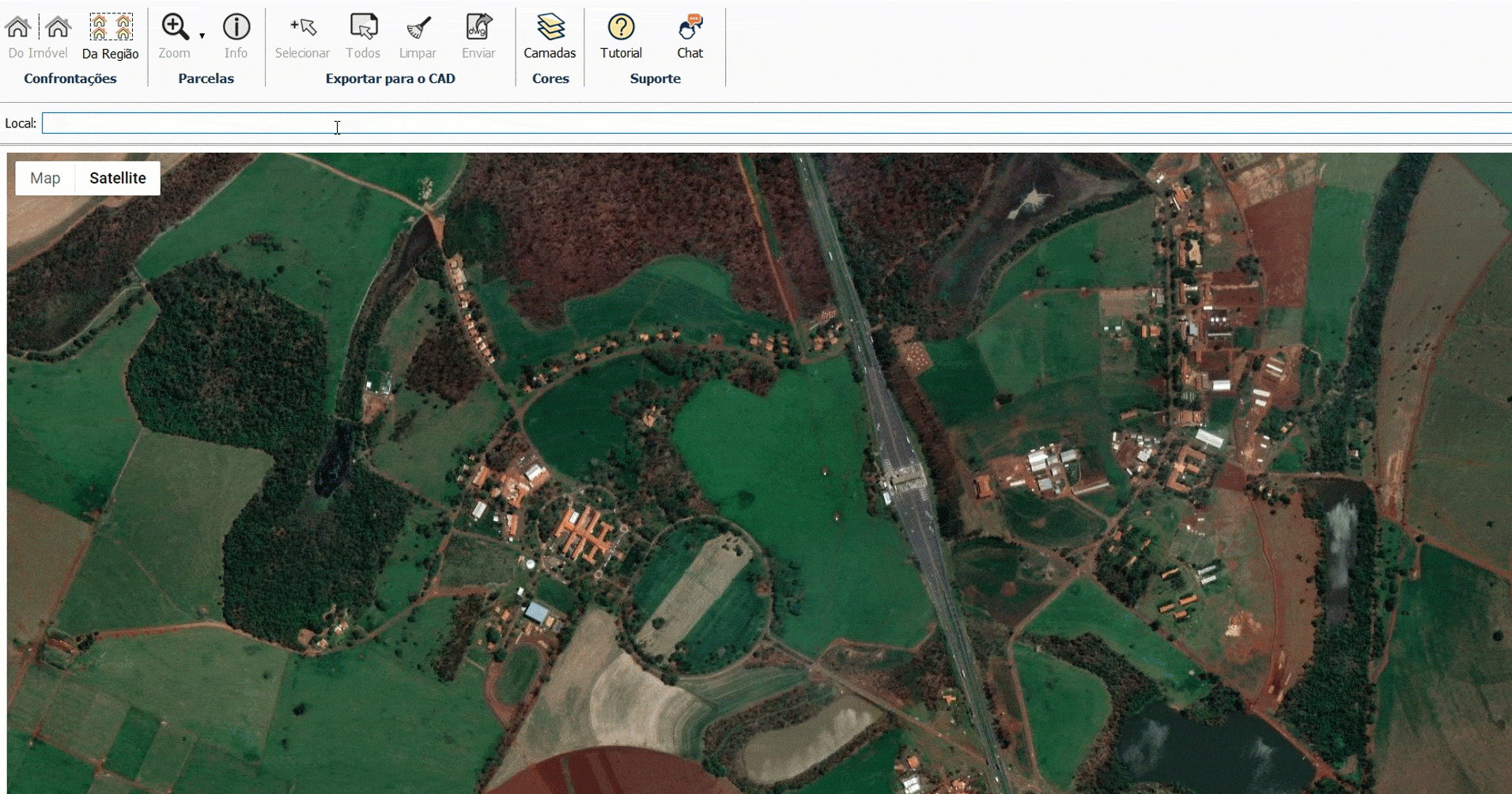Screen dimensions: 1512x794
Task: Click the blue-roofed building on the map
Action: (537, 611)
